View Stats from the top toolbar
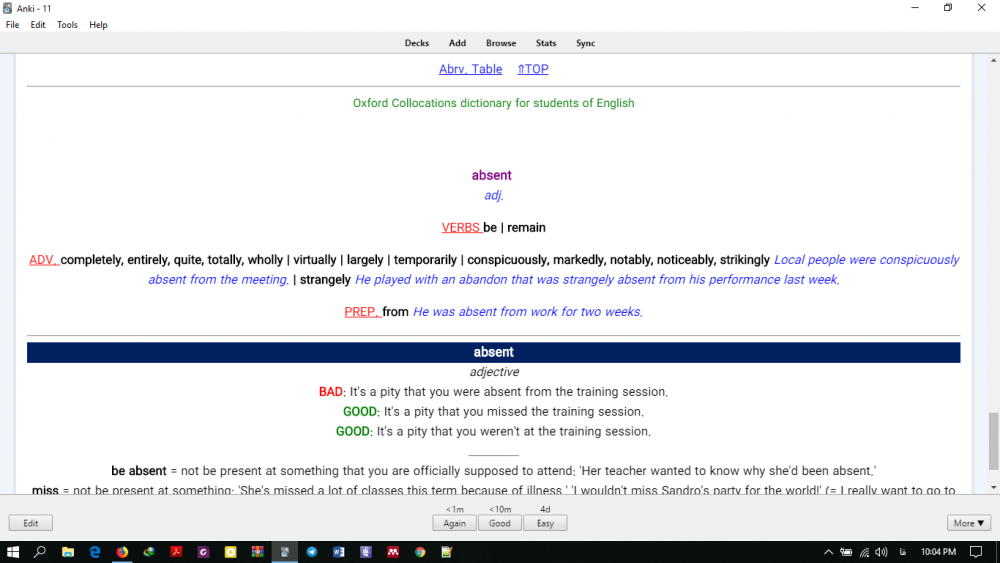The image size is (1000, 563). click(x=546, y=43)
